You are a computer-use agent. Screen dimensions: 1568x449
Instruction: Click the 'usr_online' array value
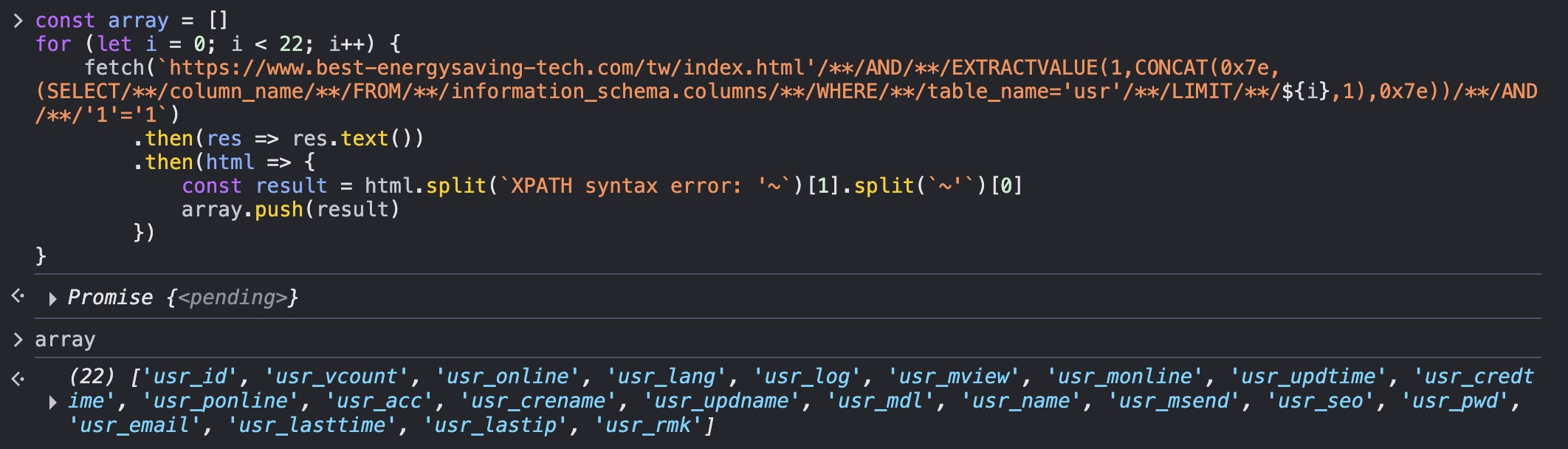[507, 376]
